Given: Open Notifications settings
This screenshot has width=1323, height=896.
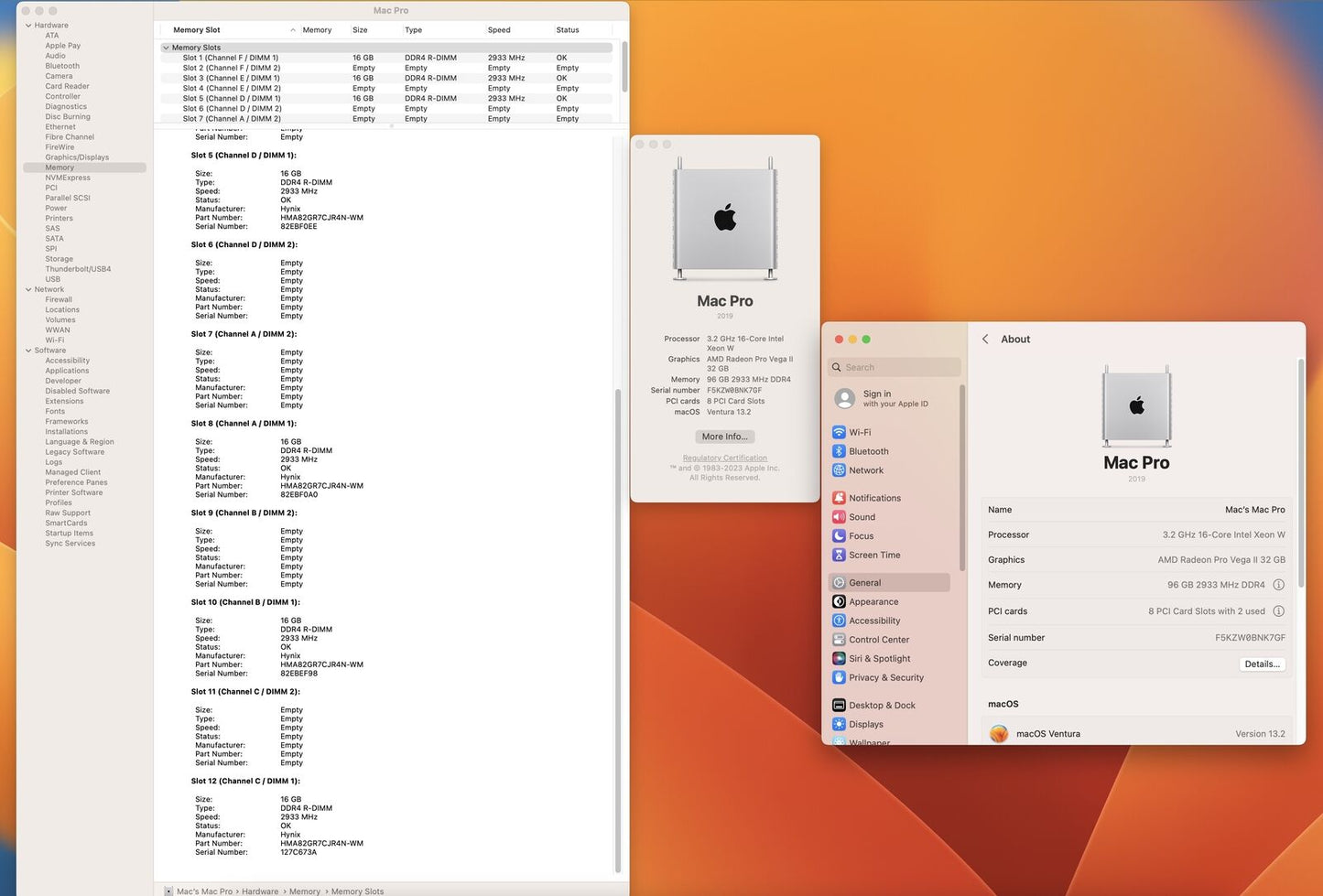Looking at the screenshot, I should [873, 498].
